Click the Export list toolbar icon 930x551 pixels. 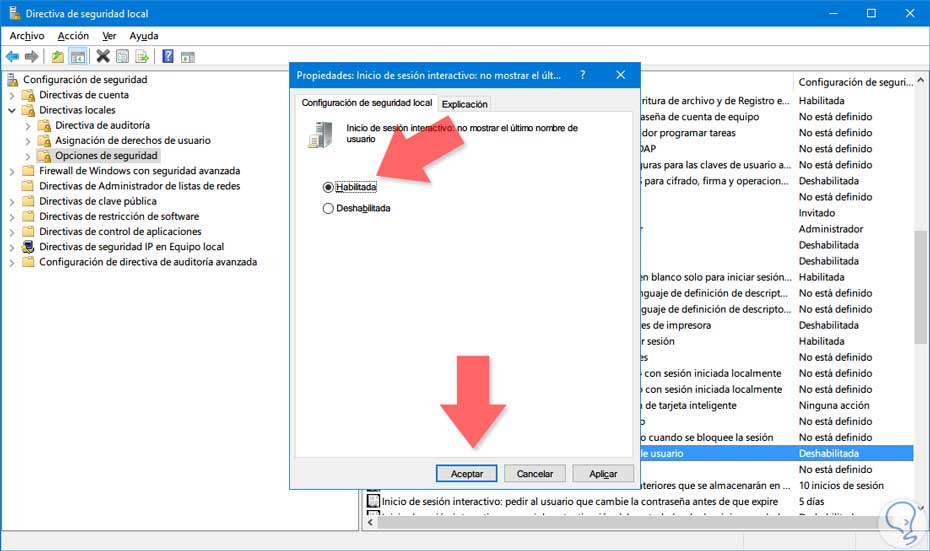pos(141,57)
